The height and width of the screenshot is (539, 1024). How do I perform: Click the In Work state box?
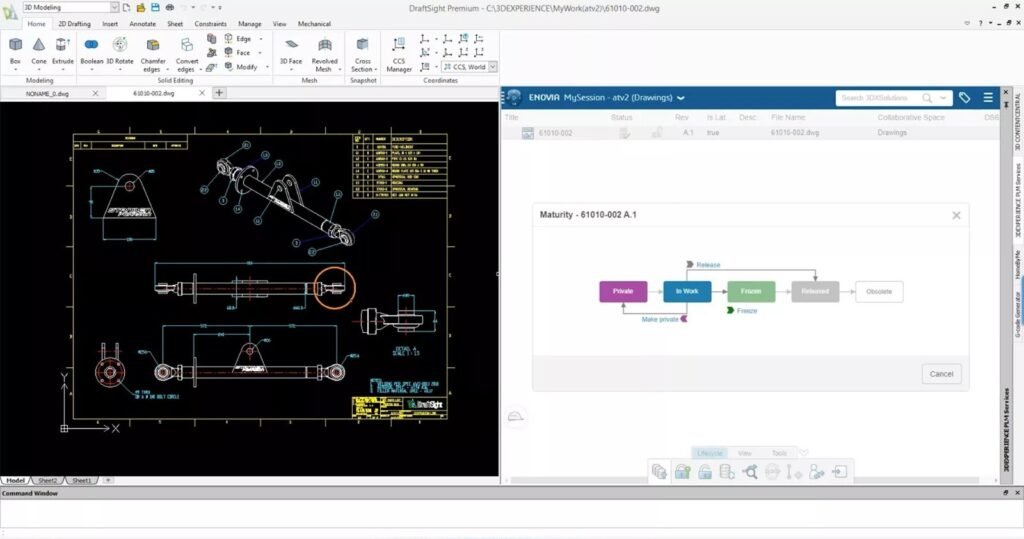(687, 291)
